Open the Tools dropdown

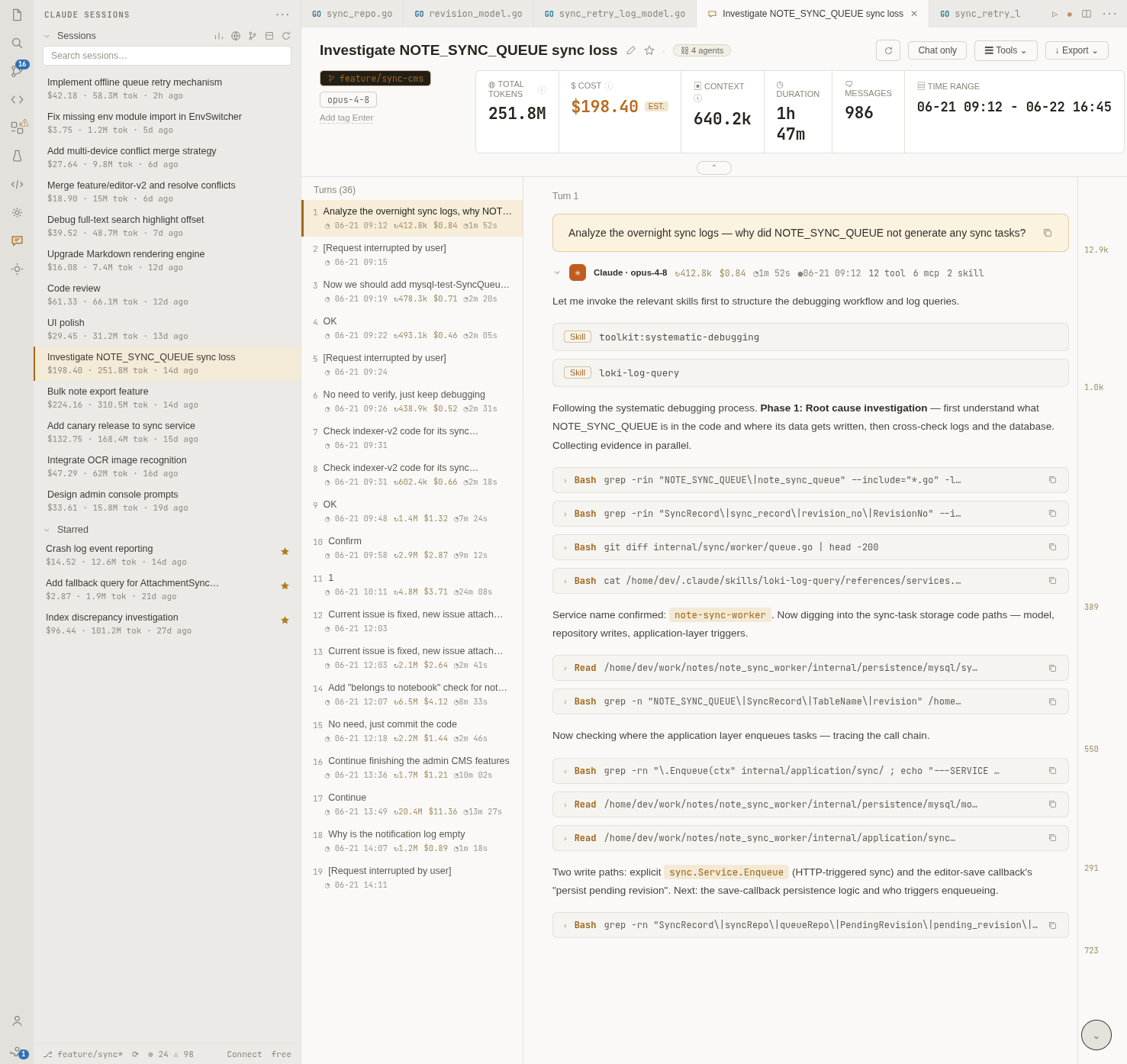tap(1006, 50)
